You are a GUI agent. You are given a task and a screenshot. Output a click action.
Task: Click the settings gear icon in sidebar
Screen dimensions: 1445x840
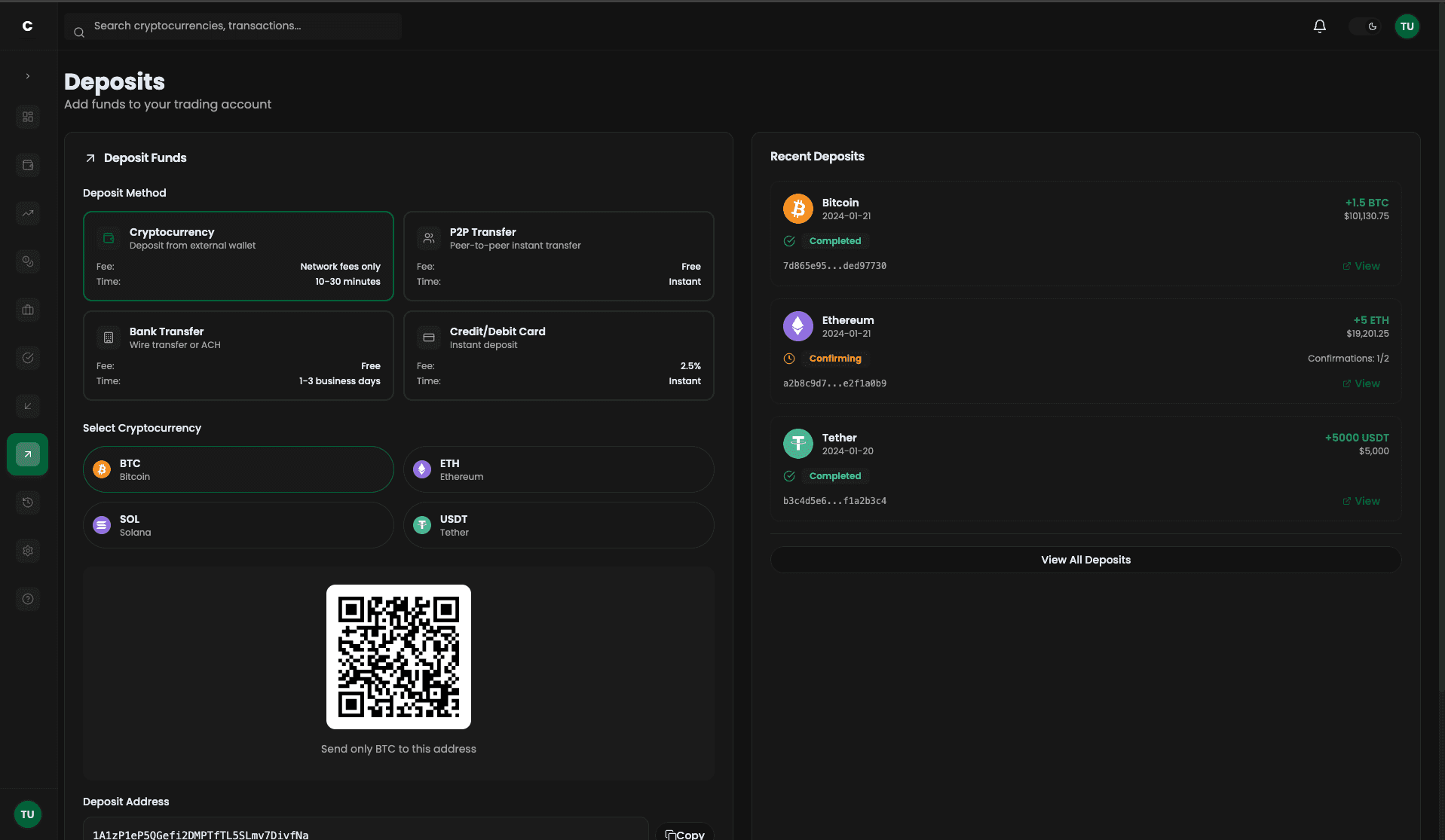(27, 551)
